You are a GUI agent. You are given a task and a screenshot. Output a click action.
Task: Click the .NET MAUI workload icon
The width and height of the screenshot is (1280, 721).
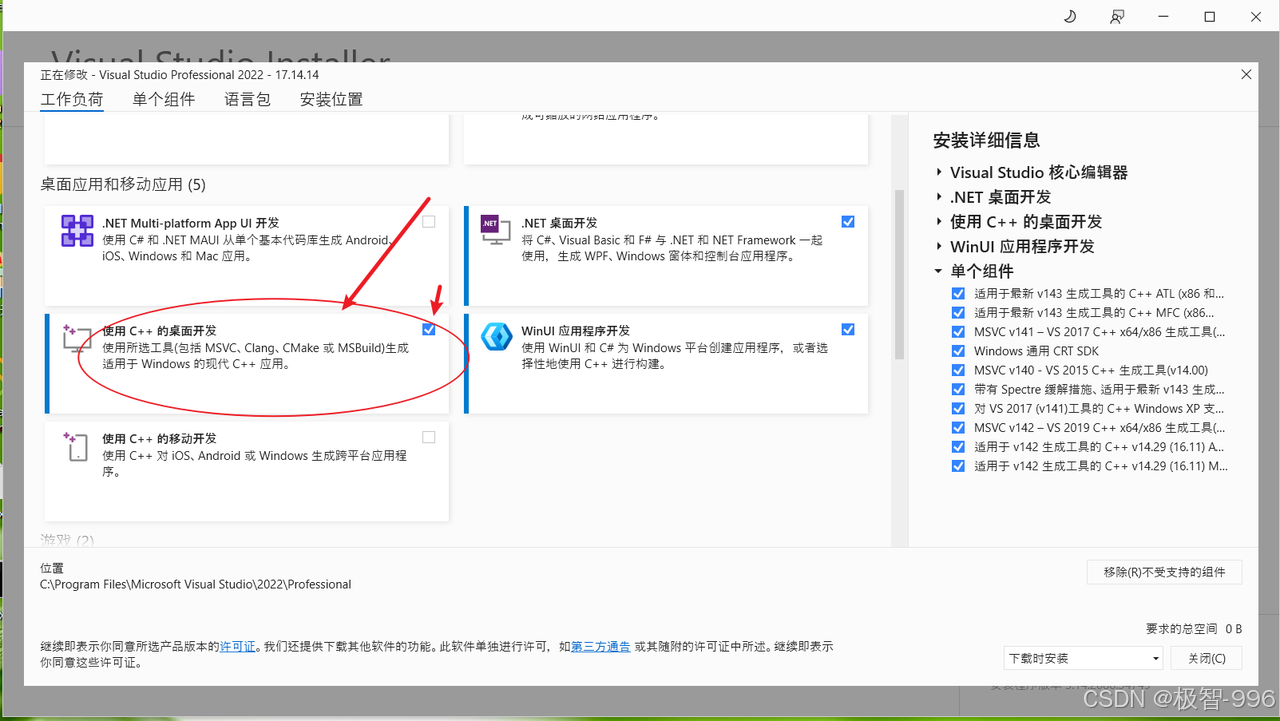coord(77,231)
